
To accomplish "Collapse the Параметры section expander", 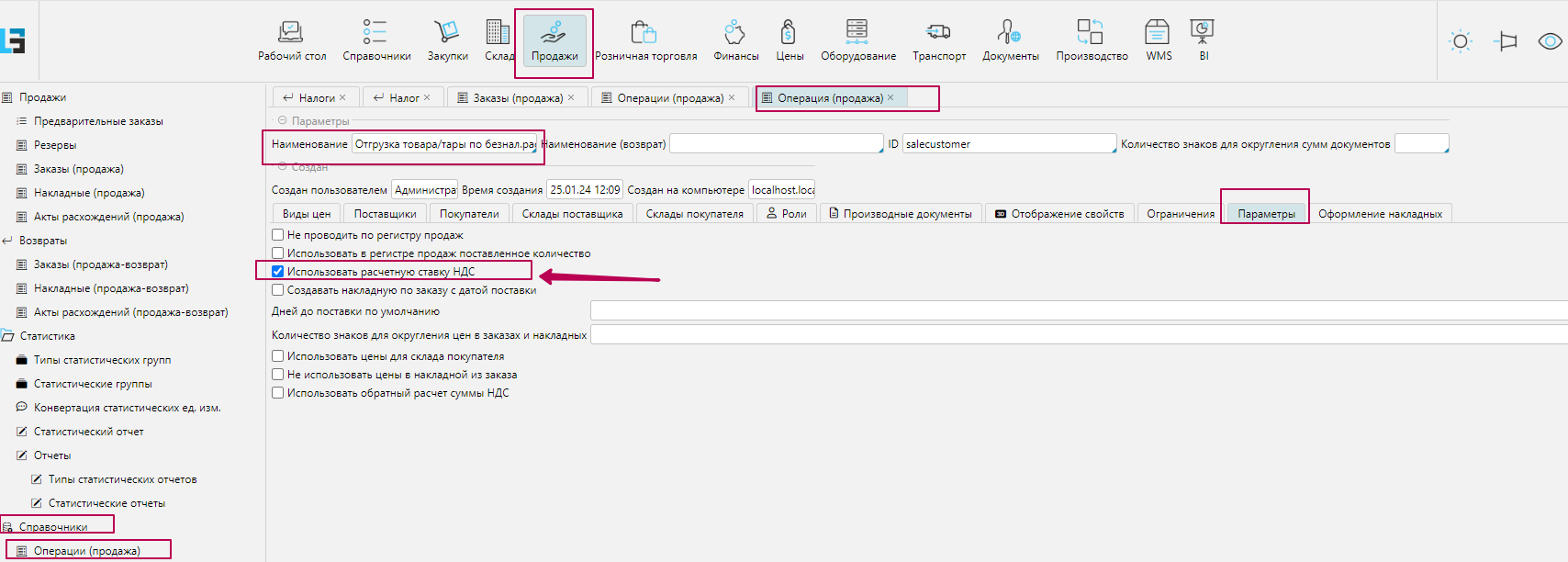I will tap(282, 121).
